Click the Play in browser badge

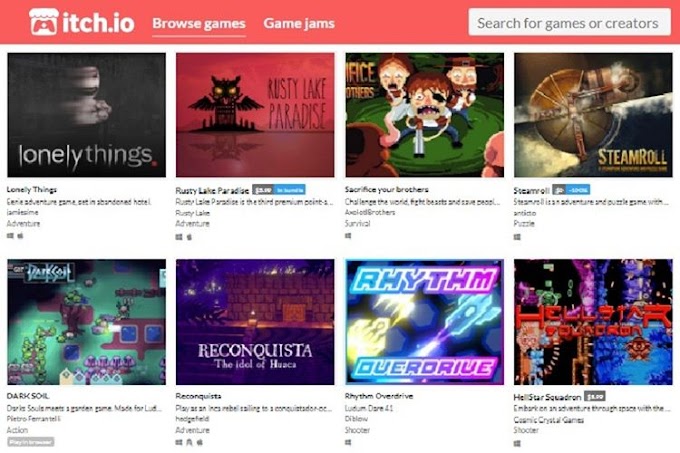(x=30, y=442)
